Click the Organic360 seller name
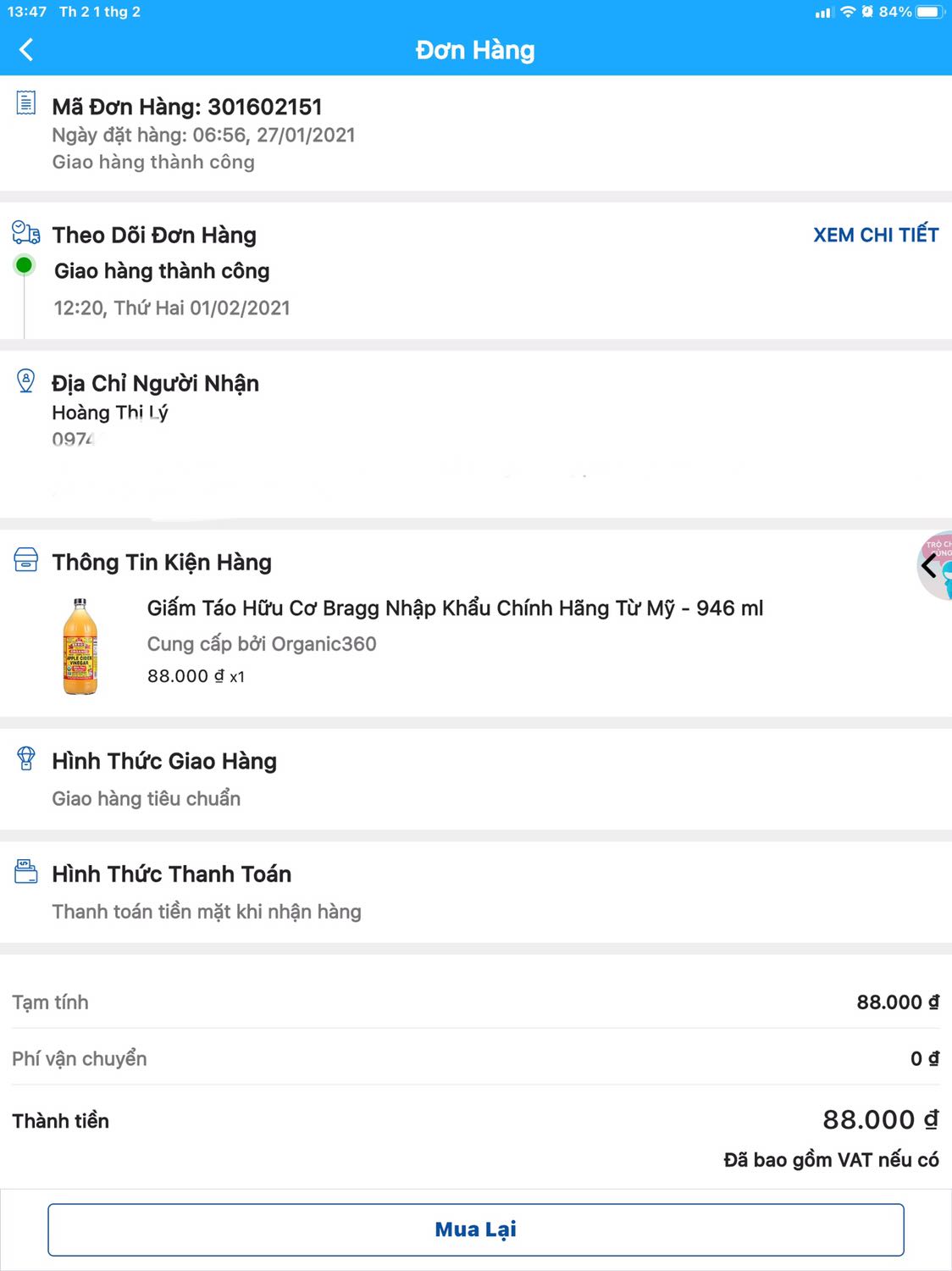952x1271 pixels. point(326,644)
